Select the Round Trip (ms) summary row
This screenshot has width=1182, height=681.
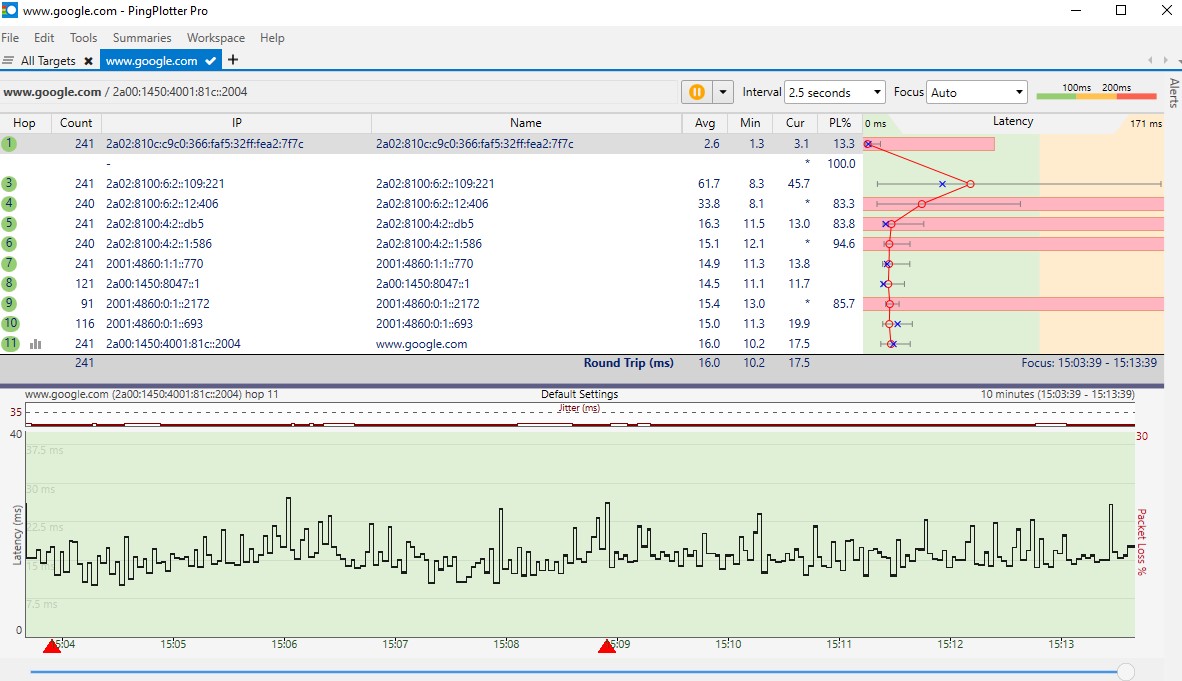[x=582, y=363]
